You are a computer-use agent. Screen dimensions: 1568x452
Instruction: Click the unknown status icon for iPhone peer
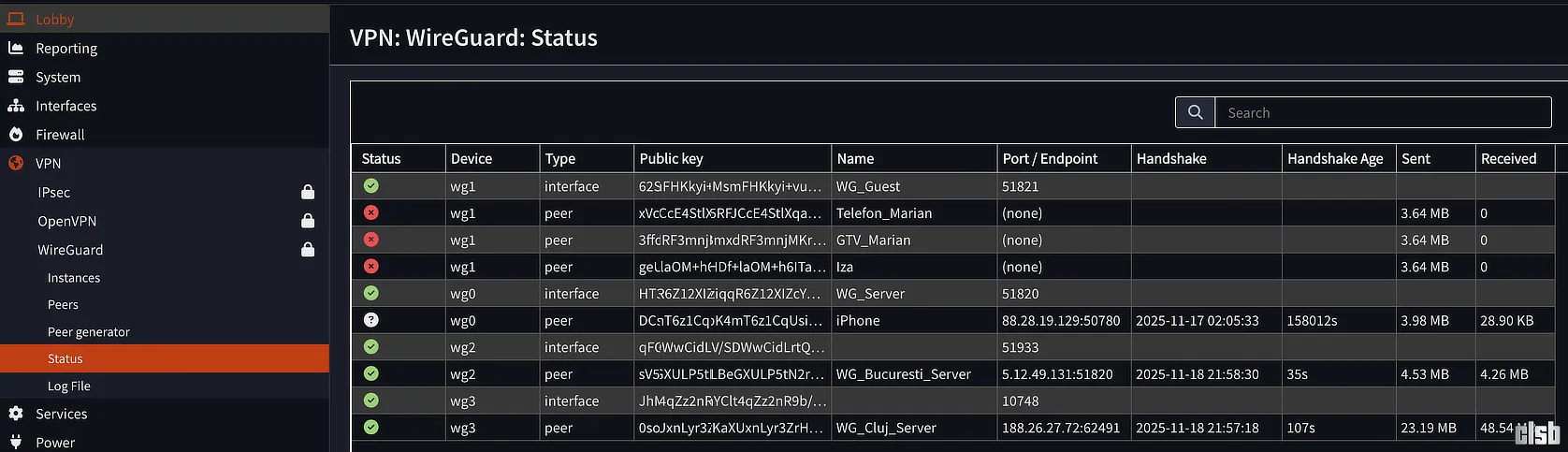point(371,320)
